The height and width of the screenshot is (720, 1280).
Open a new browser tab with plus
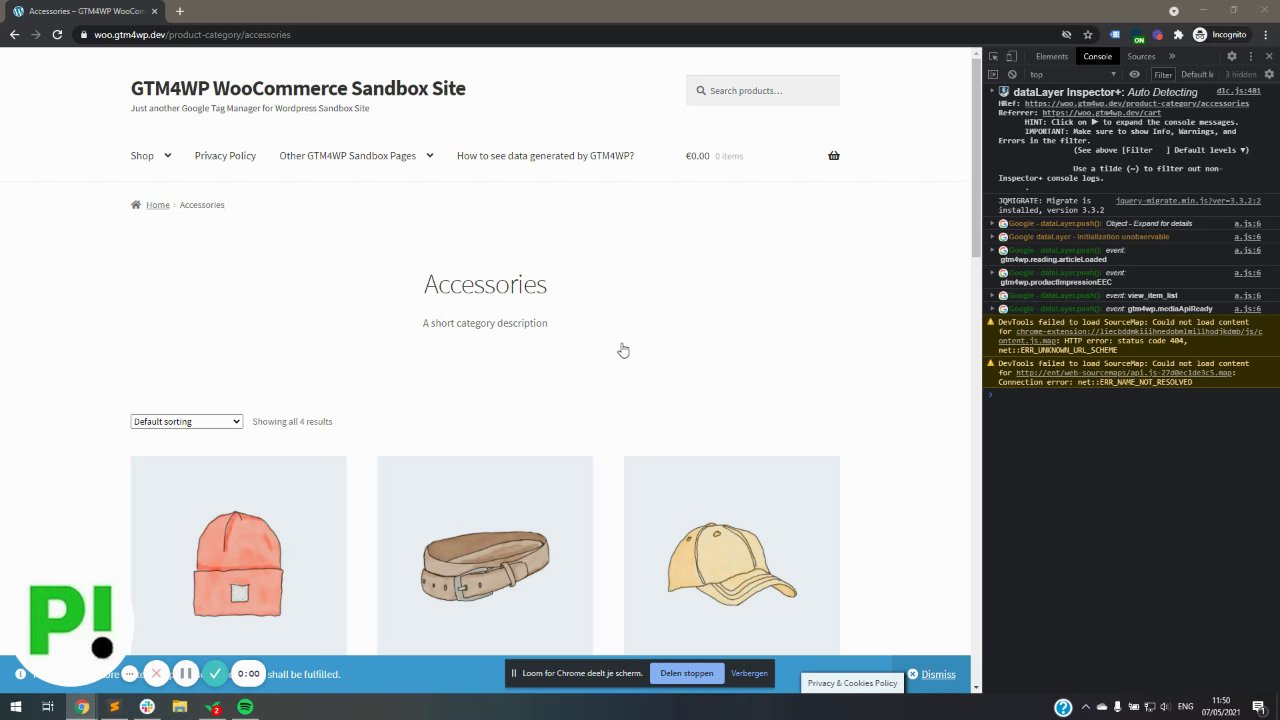180,11
